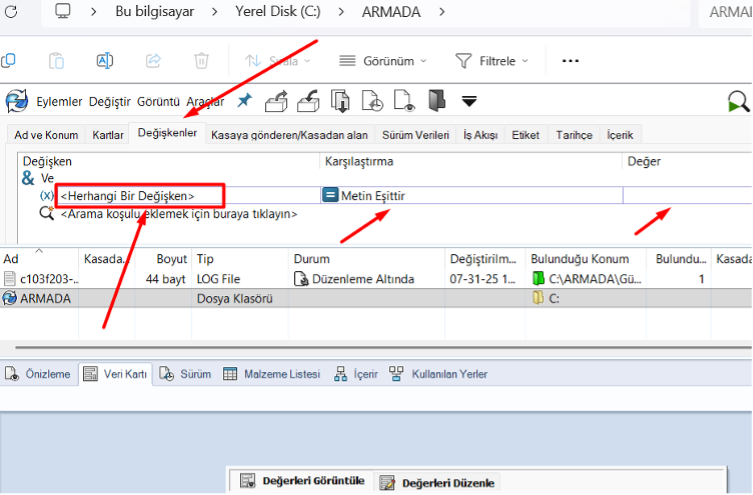
Task: Click the delete trash icon
Action: point(201,61)
